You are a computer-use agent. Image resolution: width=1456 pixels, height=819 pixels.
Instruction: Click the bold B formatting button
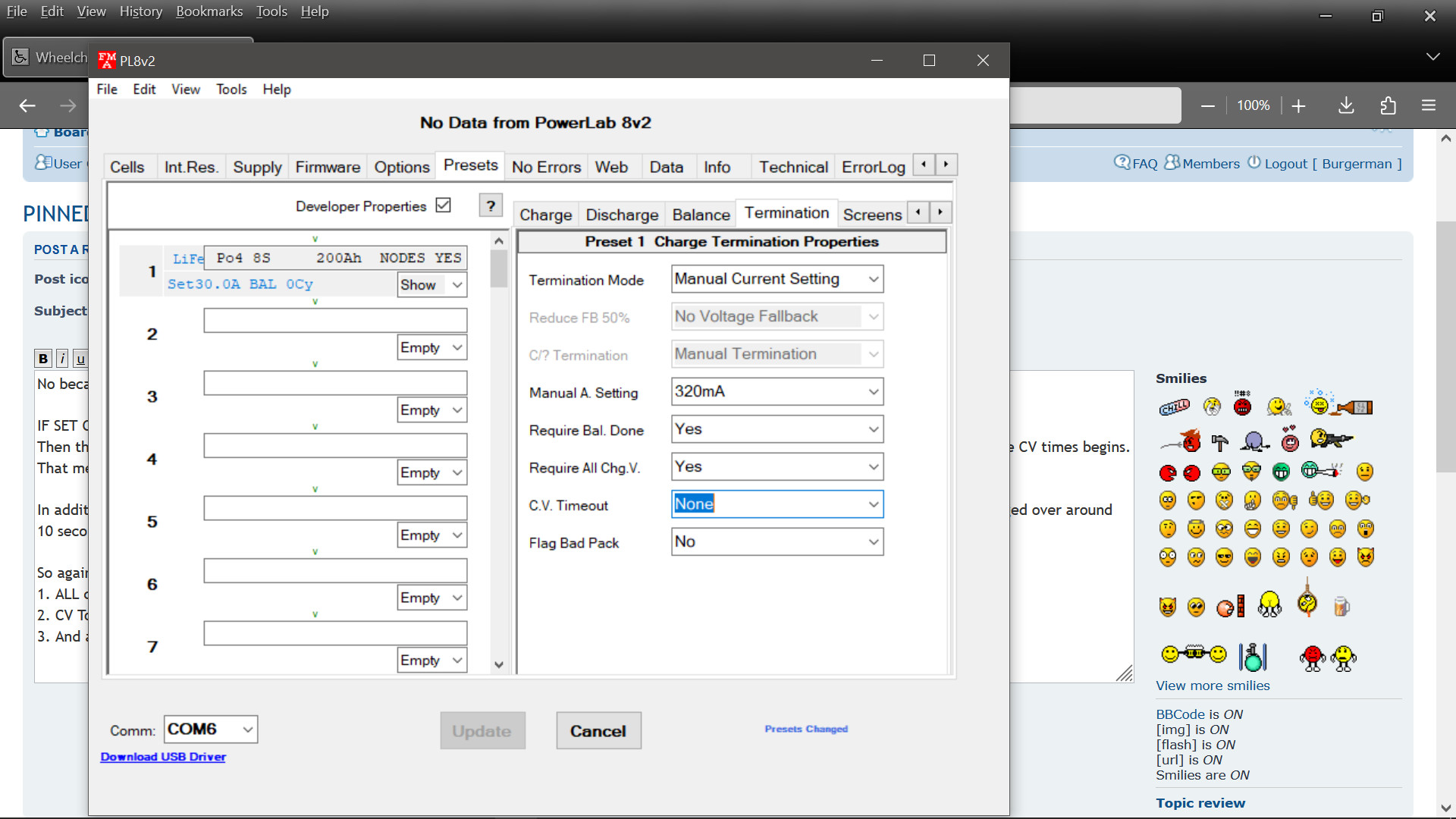tap(43, 359)
